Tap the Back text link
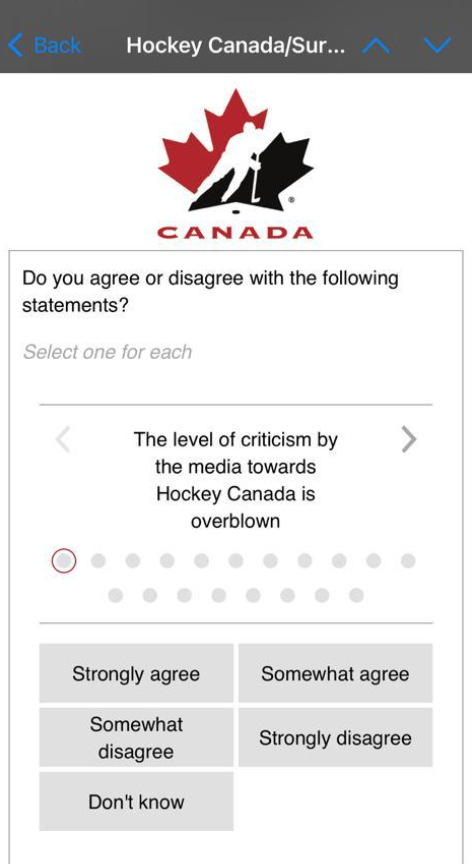The width and height of the screenshot is (472, 864). click(x=57, y=45)
